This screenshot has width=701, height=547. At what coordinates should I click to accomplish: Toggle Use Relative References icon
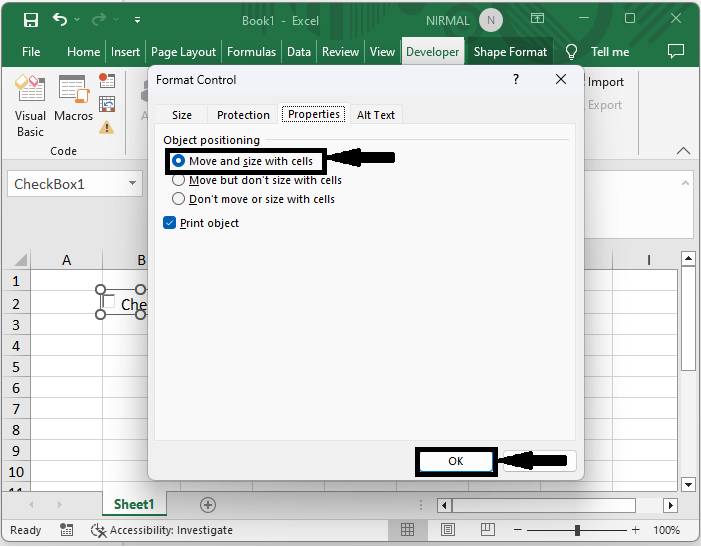[x=107, y=104]
